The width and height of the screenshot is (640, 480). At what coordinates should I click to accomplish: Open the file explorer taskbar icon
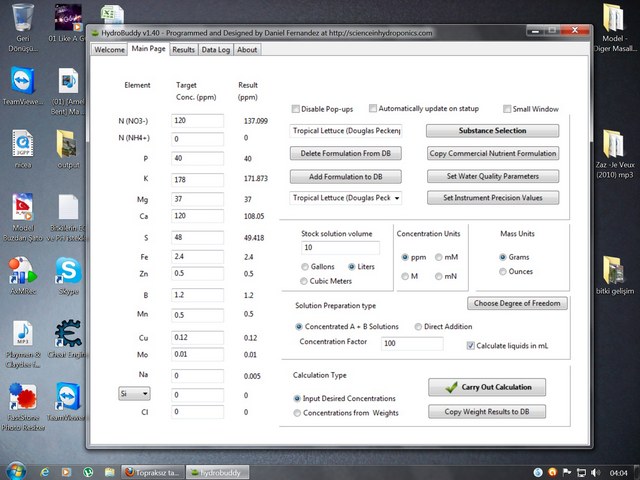point(109,472)
